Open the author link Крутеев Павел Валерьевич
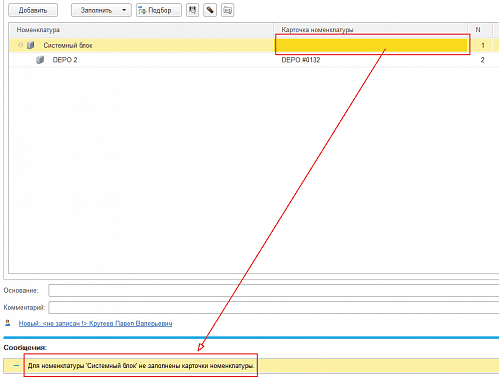 pyautogui.click(x=95, y=323)
